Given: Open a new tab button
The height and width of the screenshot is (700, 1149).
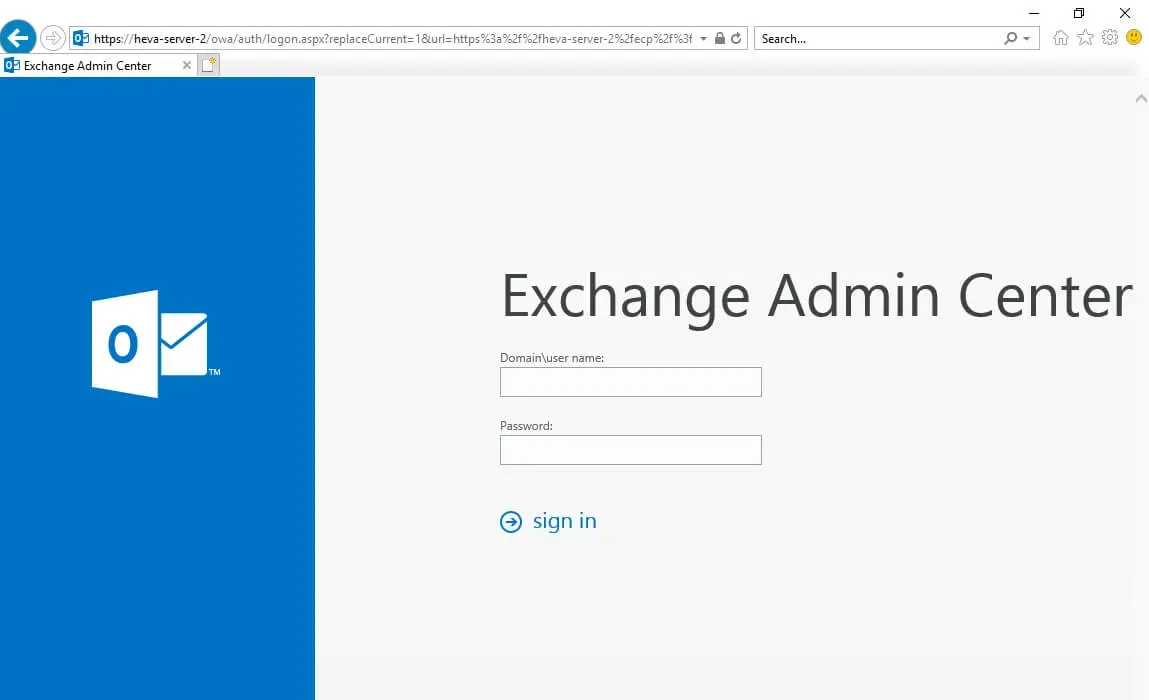Looking at the screenshot, I should (209, 65).
